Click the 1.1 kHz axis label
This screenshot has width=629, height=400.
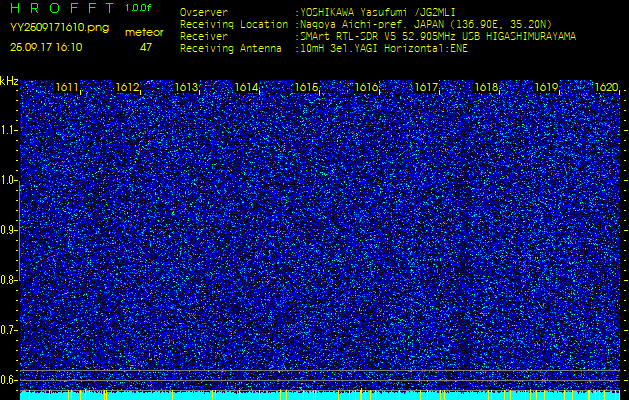click(x=8, y=130)
